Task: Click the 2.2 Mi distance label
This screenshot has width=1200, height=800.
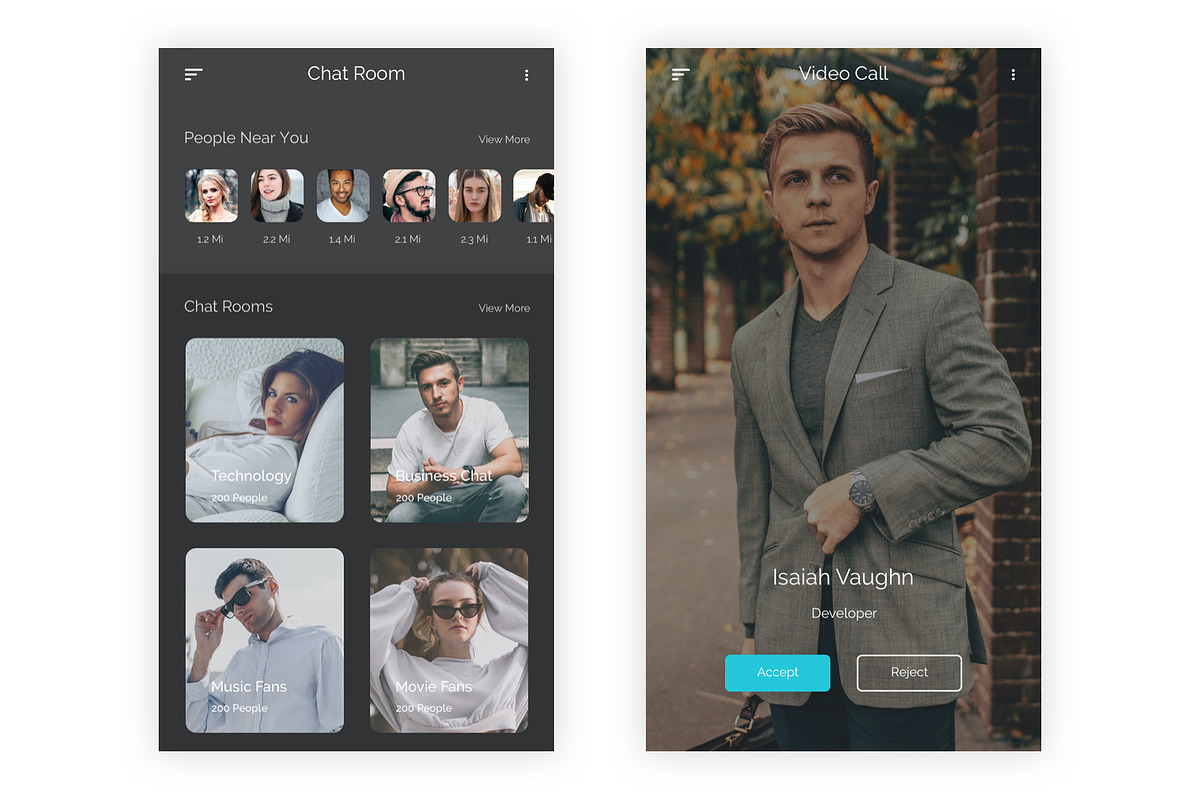Action: point(276,240)
